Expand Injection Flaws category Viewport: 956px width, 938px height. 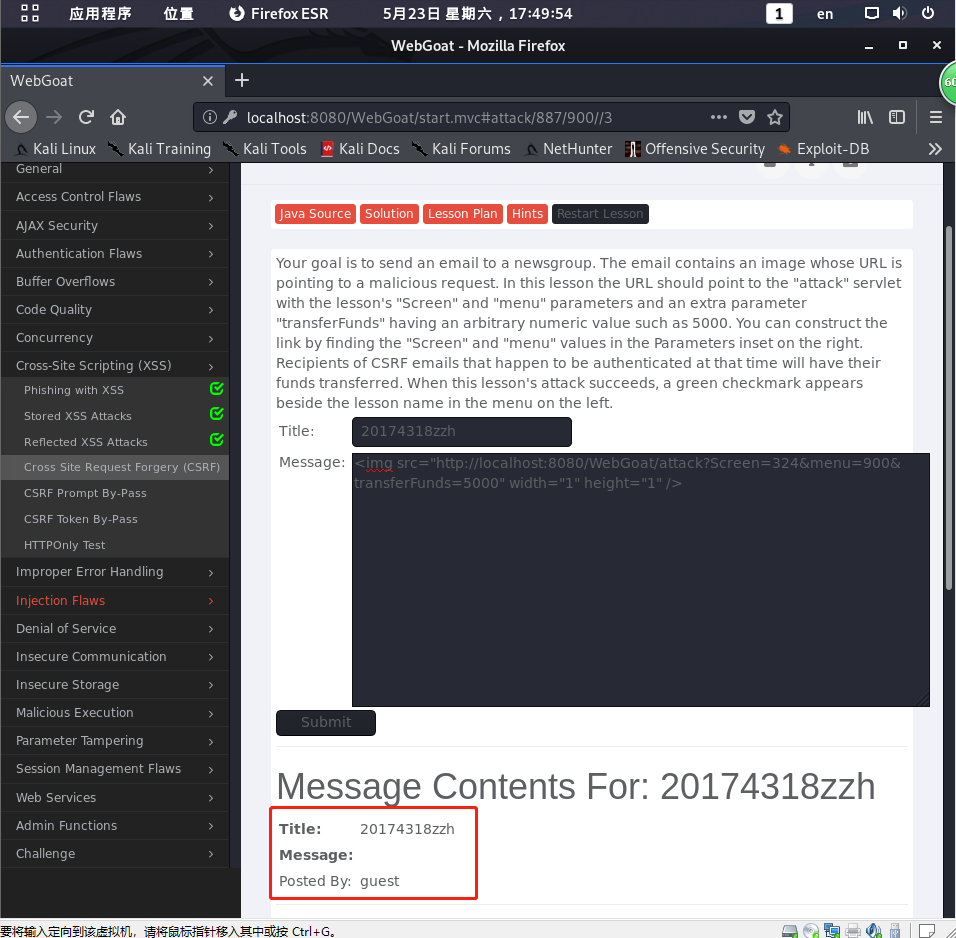point(115,601)
